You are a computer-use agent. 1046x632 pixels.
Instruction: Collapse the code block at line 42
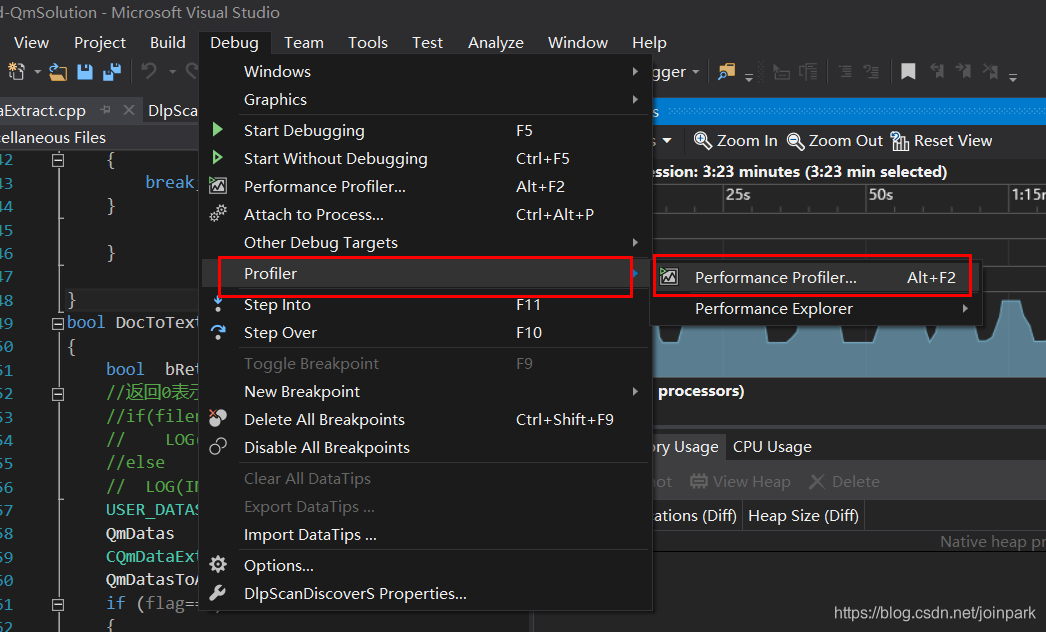pyautogui.click(x=58, y=160)
